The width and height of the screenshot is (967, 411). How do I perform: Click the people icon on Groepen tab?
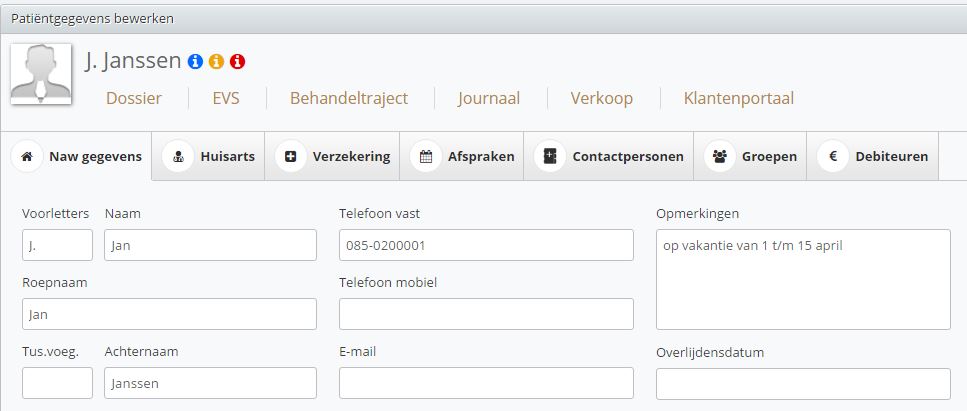coord(720,157)
